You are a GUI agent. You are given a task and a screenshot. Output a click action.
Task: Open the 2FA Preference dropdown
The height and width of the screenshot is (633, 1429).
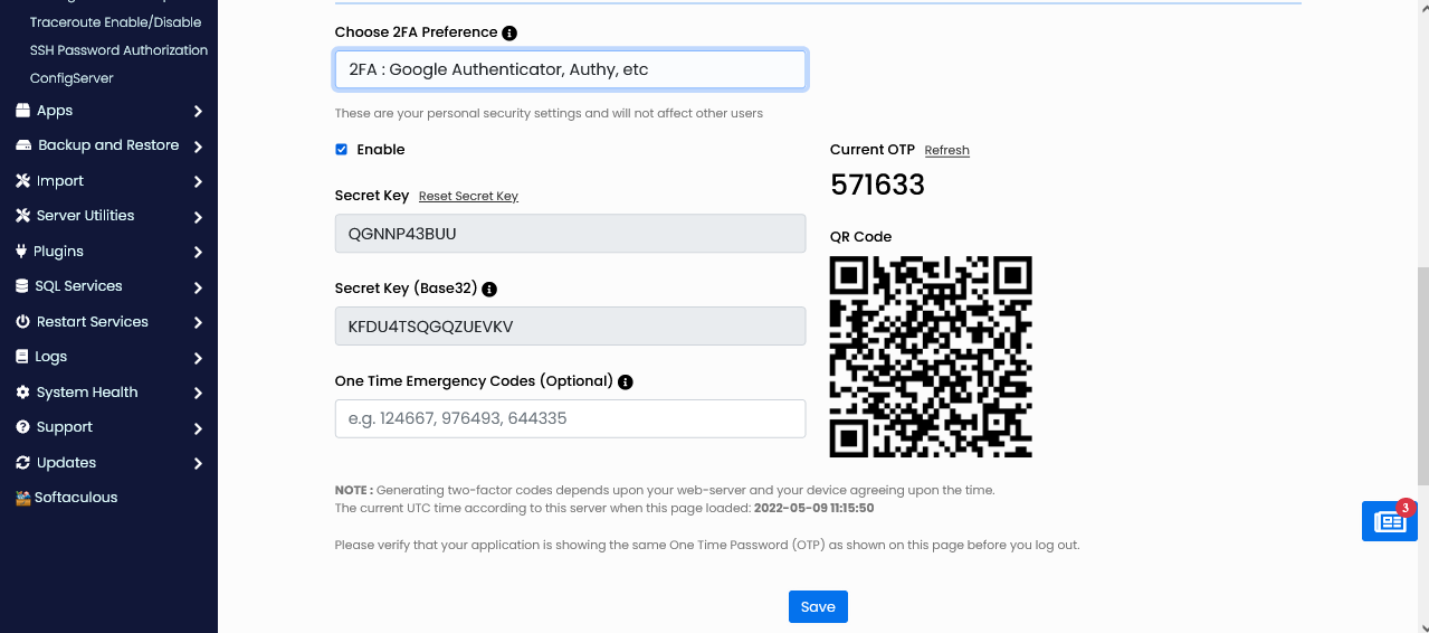pos(570,69)
